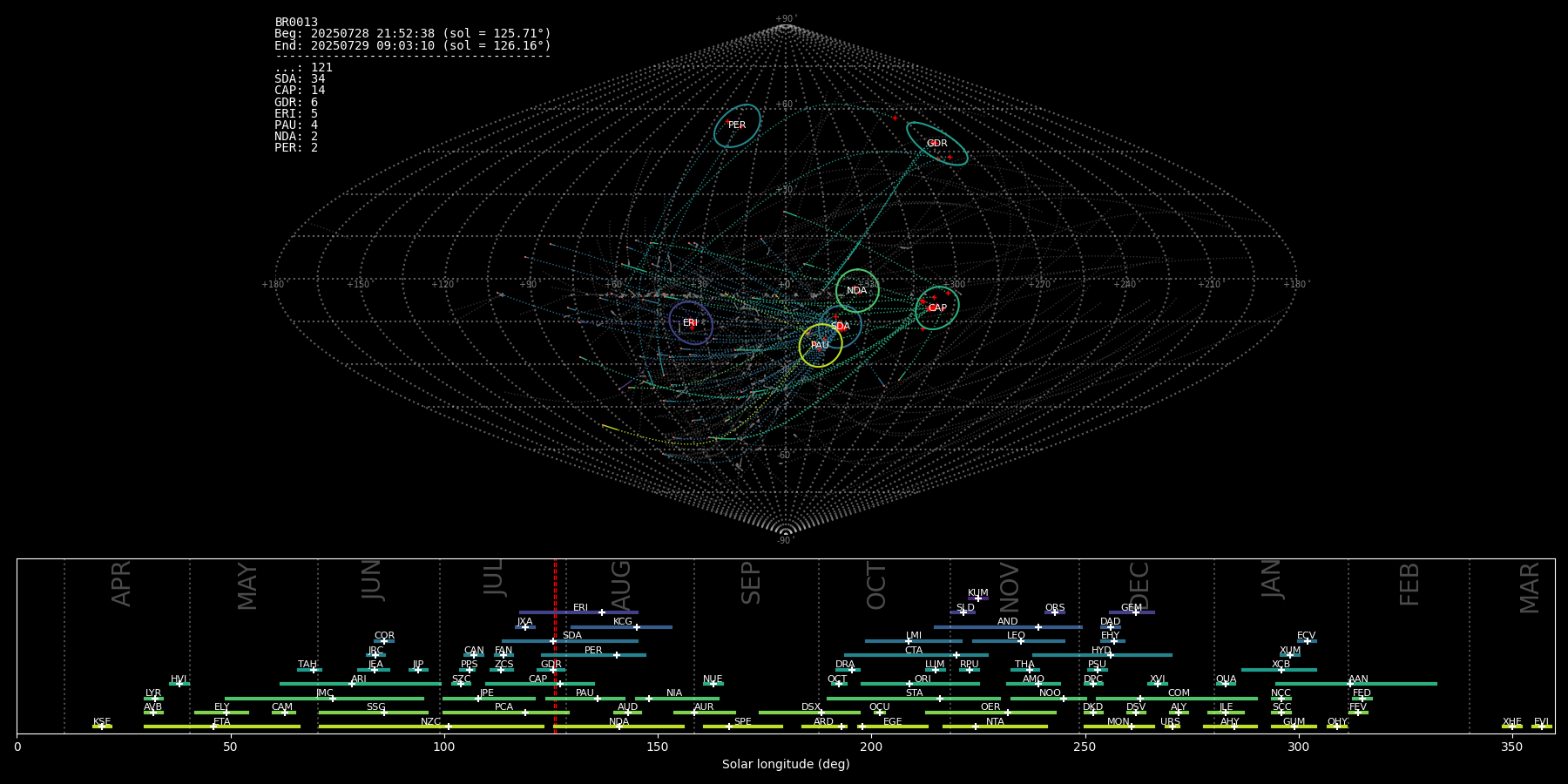Click the 'PER: 2' count entry

[296, 148]
